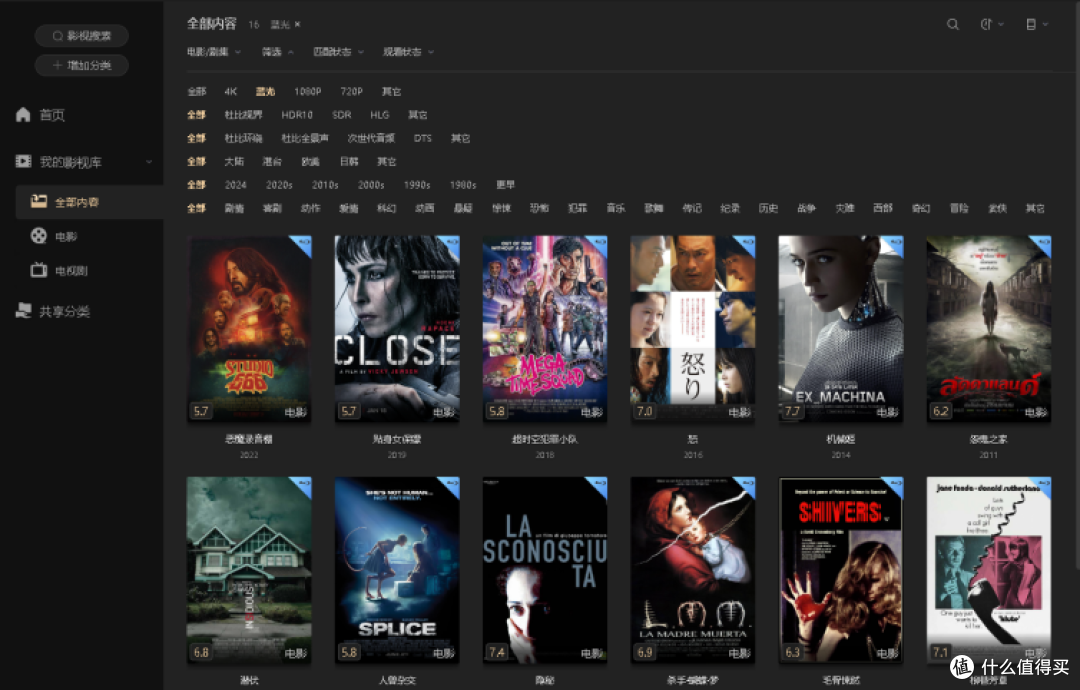Click the 我的影视库 library icon
This screenshot has height=690, width=1080.
pos(23,161)
